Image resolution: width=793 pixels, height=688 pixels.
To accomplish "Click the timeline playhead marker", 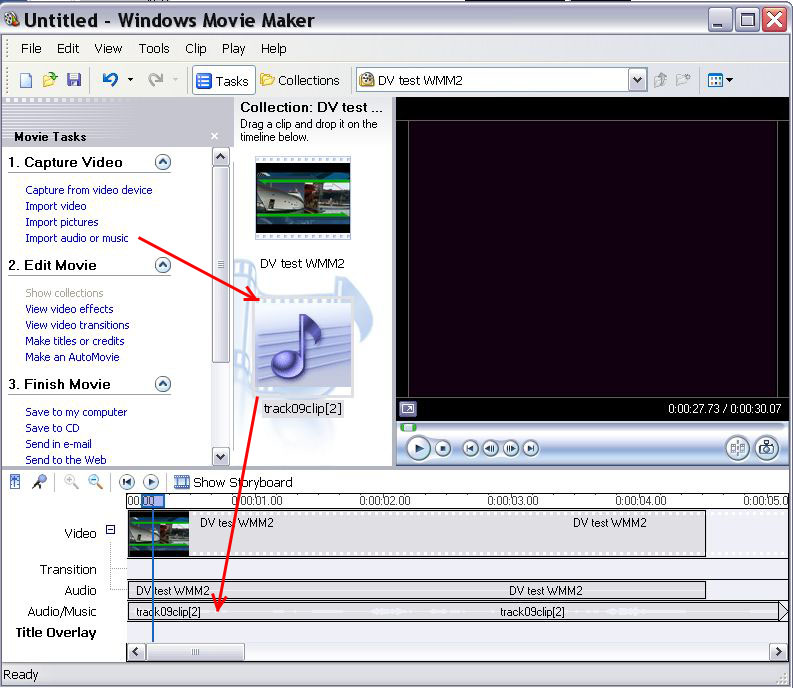I will coord(153,501).
